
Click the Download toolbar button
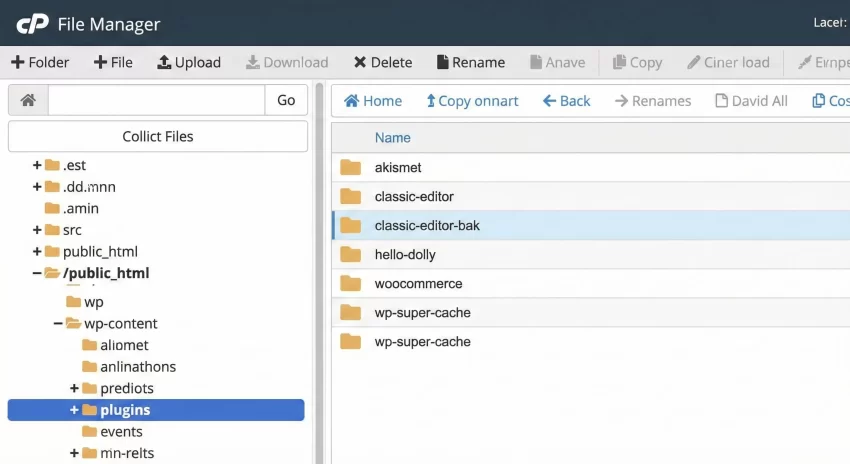click(x=287, y=62)
